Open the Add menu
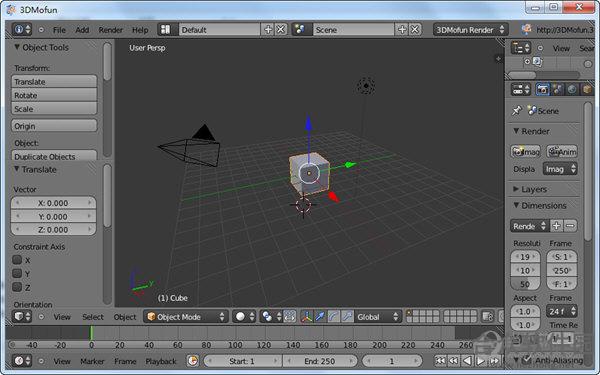Viewport: 600px width, 375px height. pyautogui.click(x=82, y=30)
